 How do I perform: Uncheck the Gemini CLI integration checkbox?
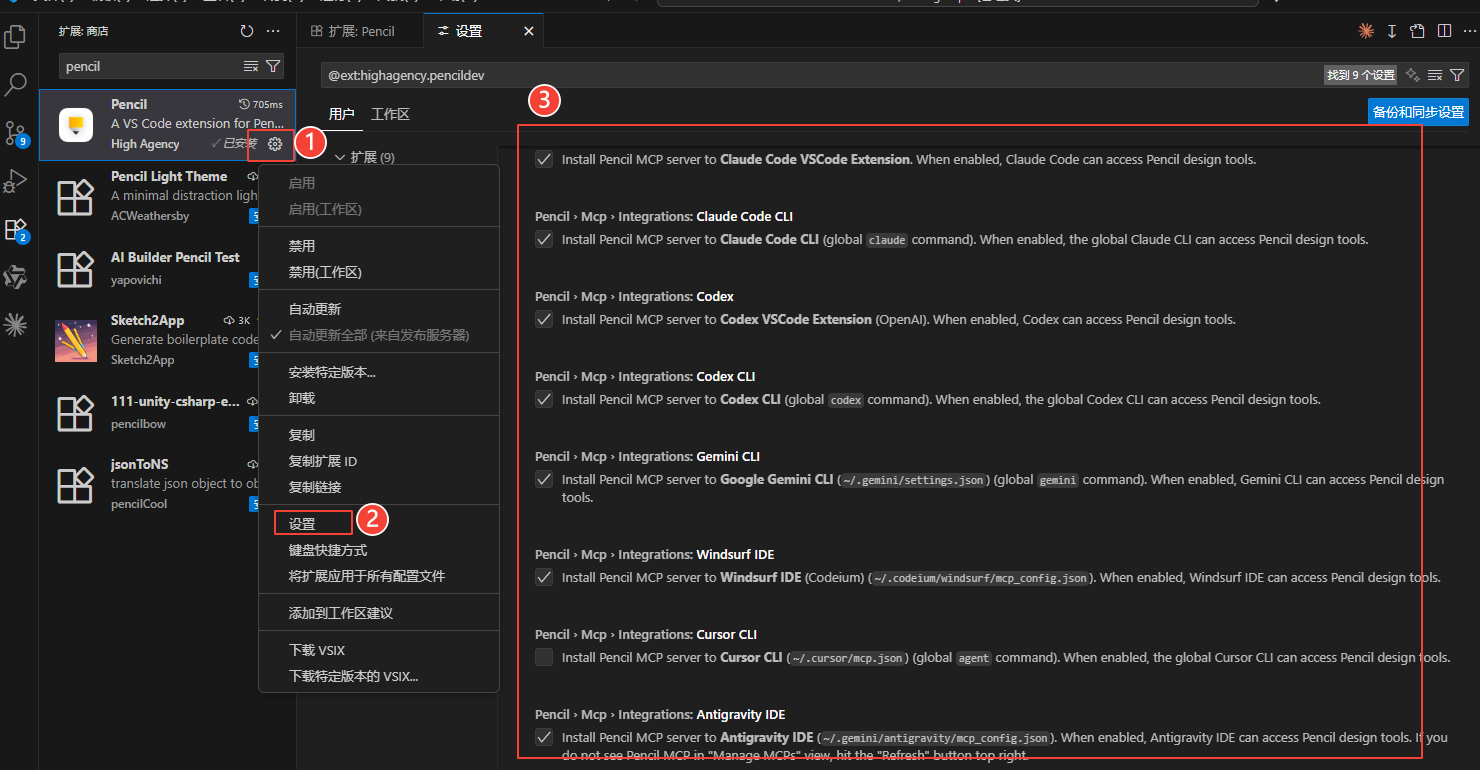click(x=544, y=479)
